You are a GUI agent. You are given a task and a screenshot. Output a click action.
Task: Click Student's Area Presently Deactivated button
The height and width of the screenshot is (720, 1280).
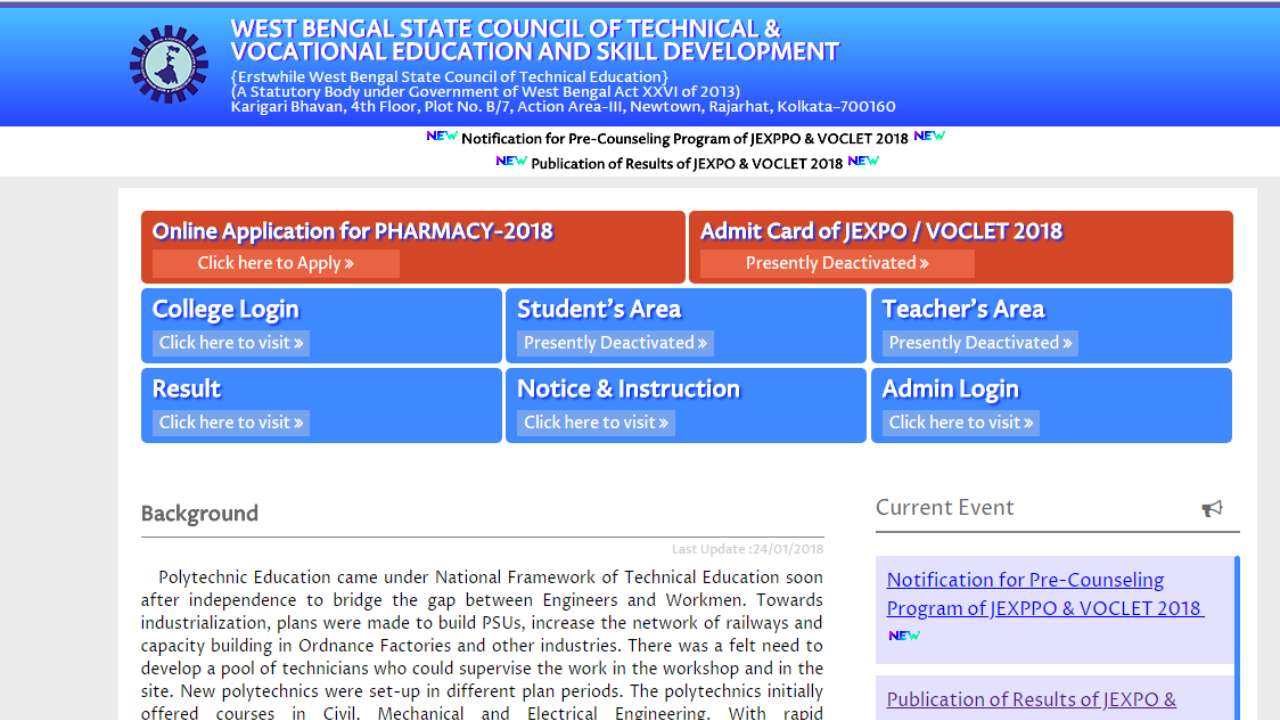coord(613,342)
